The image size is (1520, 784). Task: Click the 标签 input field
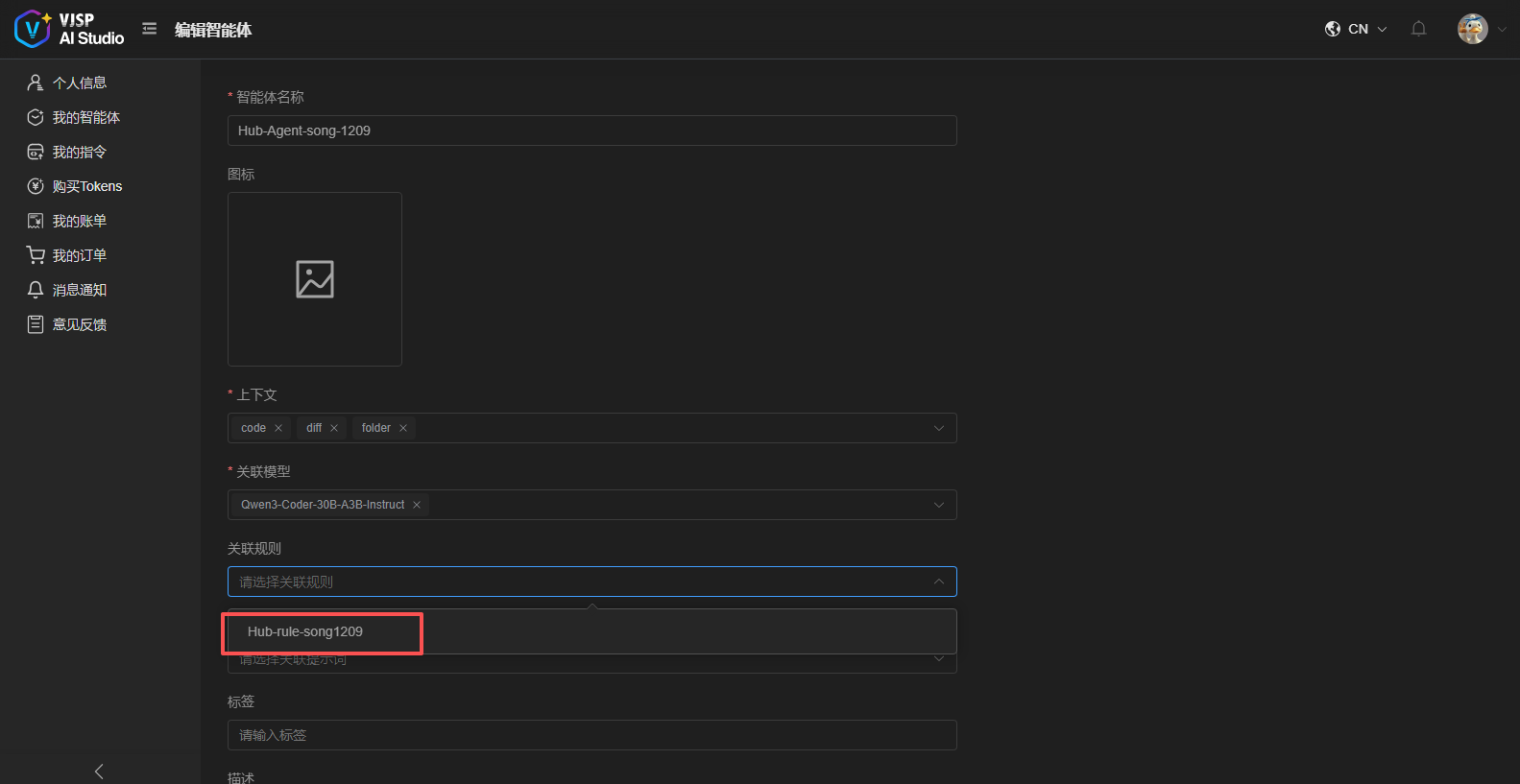pyautogui.click(x=591, y=735)
